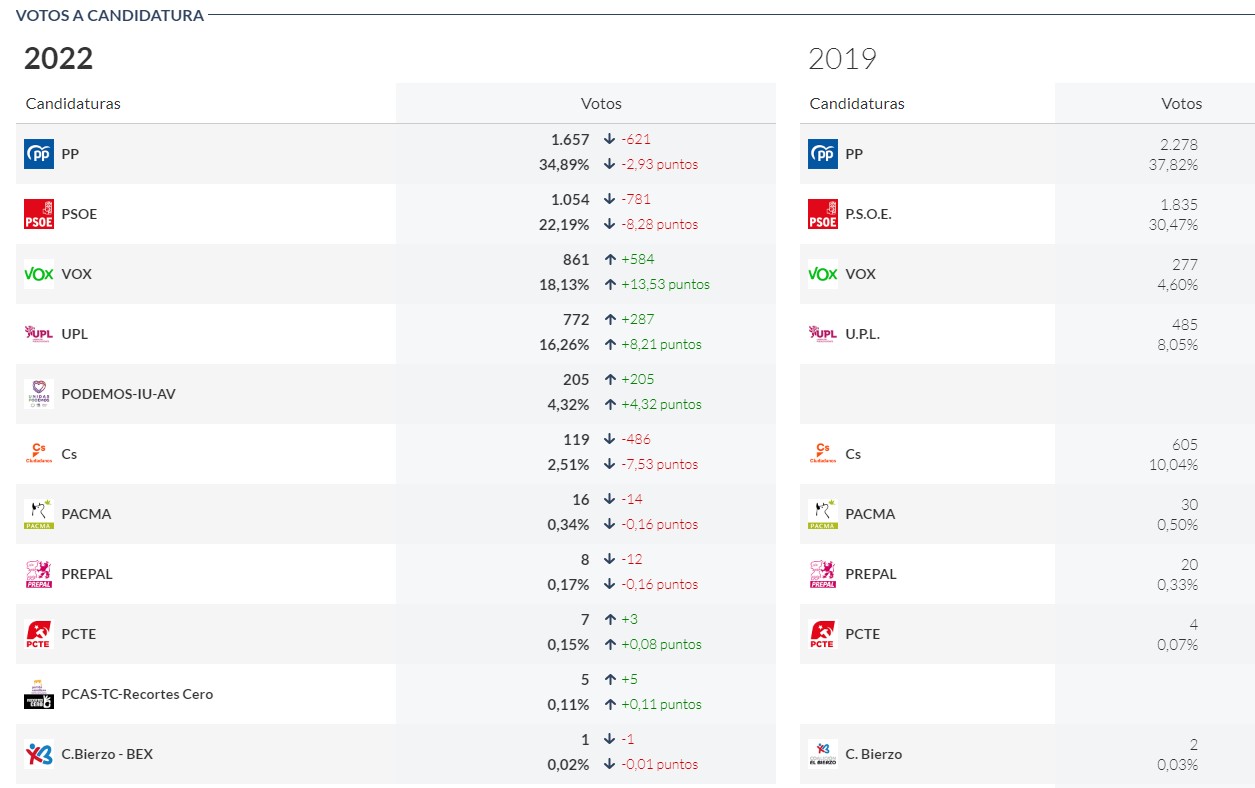Click PCTE's +0,08 puntos change
Viewport: 1255px width, 788px height.
[x=661, y=644]
